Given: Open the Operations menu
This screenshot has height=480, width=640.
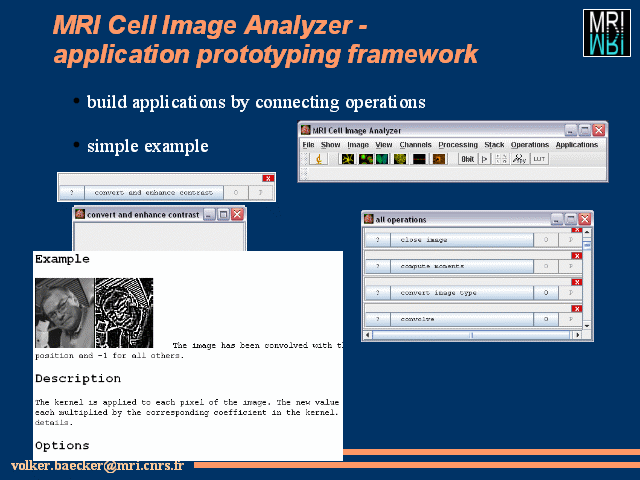Looking at the screenshot, I should [530, 145].
